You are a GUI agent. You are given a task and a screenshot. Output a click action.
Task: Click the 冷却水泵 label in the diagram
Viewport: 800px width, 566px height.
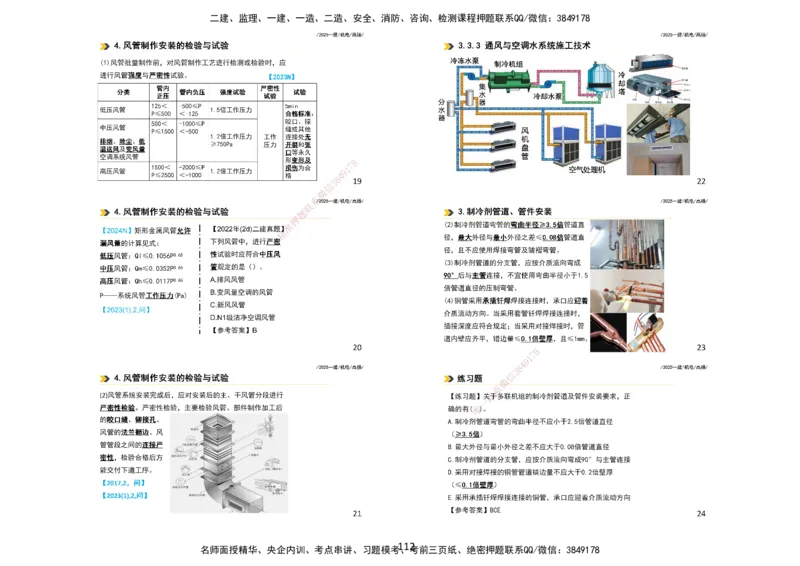(x=547, y=96)
